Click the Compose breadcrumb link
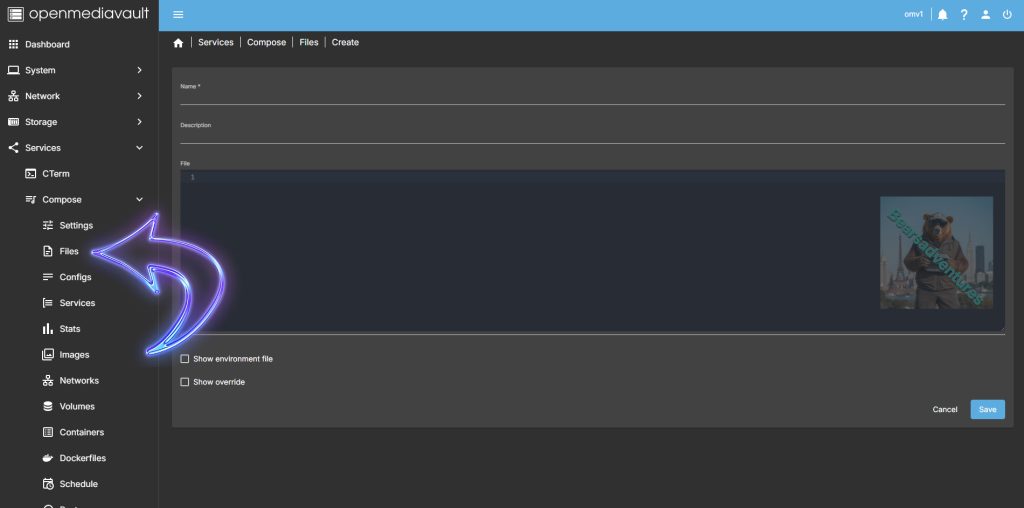 pos(266,43)
